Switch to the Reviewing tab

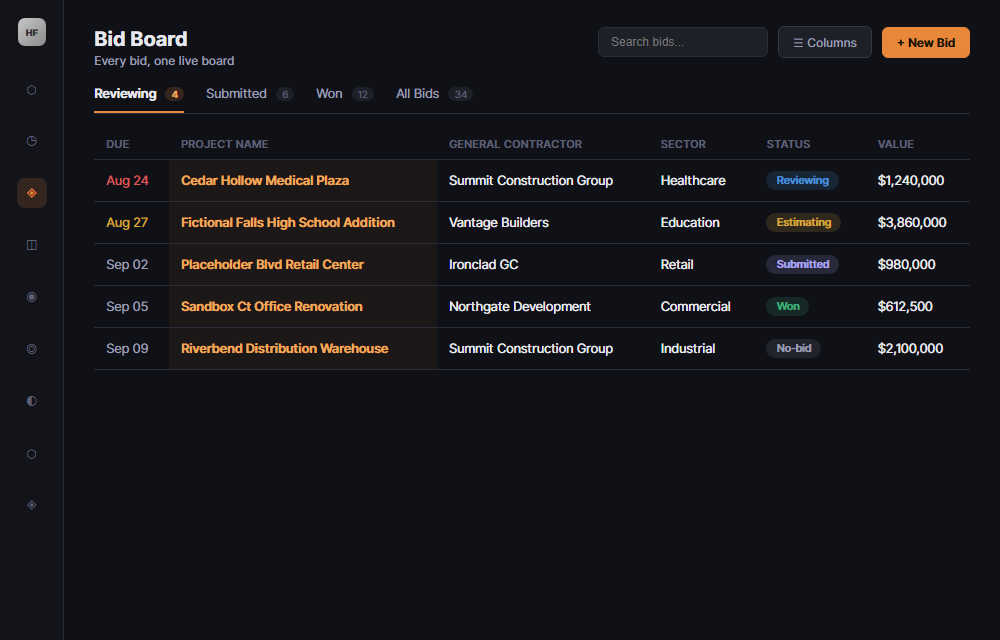(138, 94)
